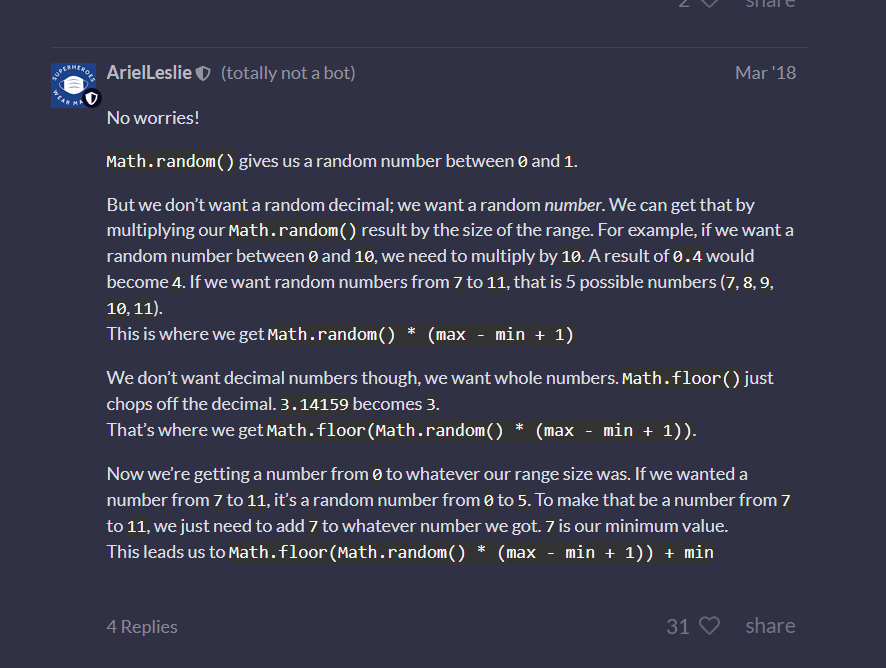Click the final Math.floor formula code block

click(470, 552)
